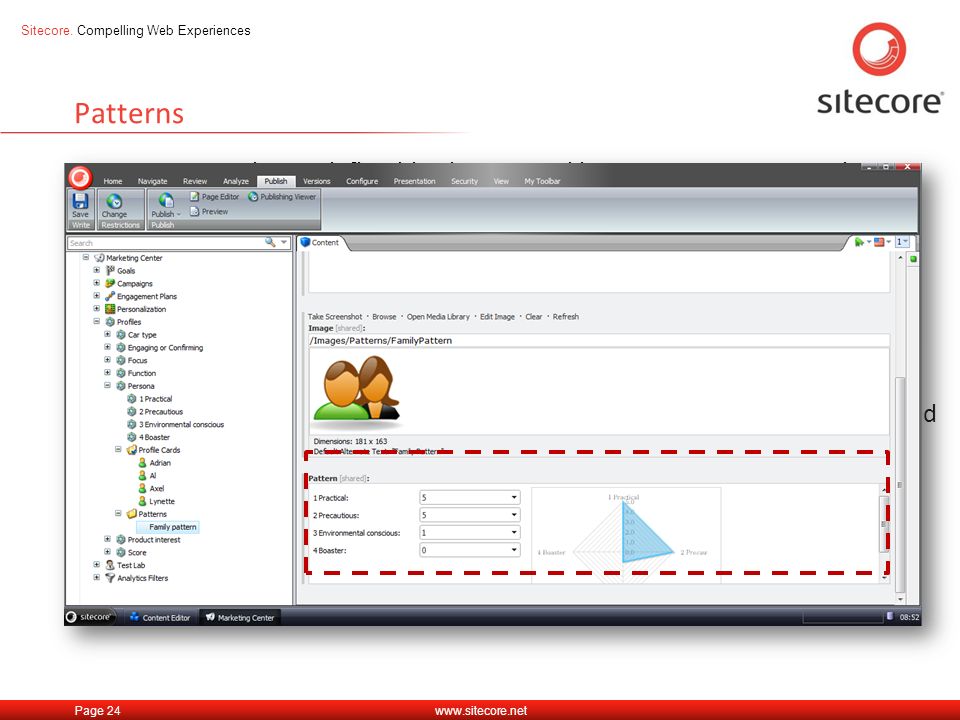Select the Engagement Plans tree item
The width and height of the screenshot is (960, 720).
[x=141, y=296]
